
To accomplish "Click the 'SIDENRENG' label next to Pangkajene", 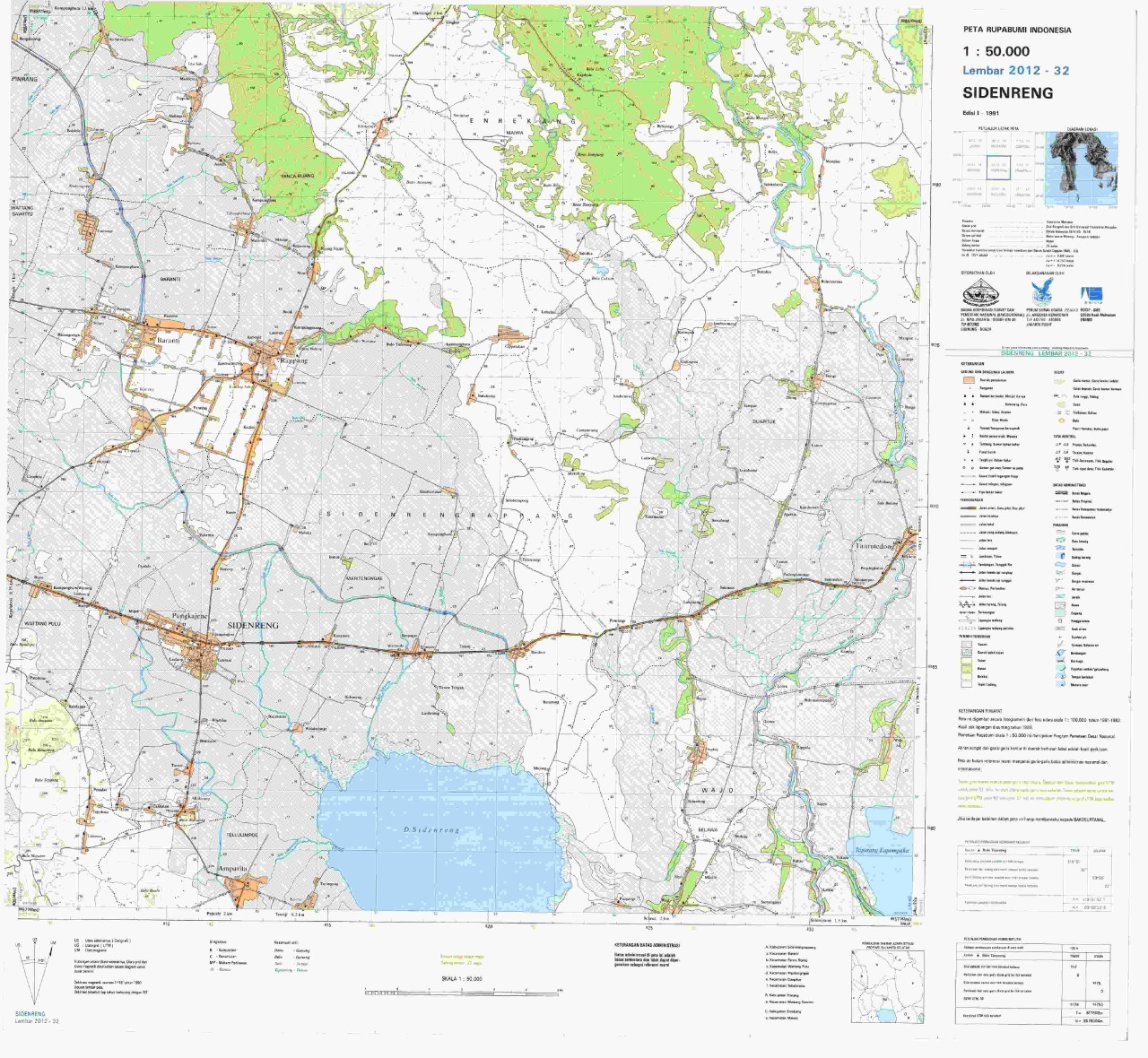I will [x=254, y=625].
